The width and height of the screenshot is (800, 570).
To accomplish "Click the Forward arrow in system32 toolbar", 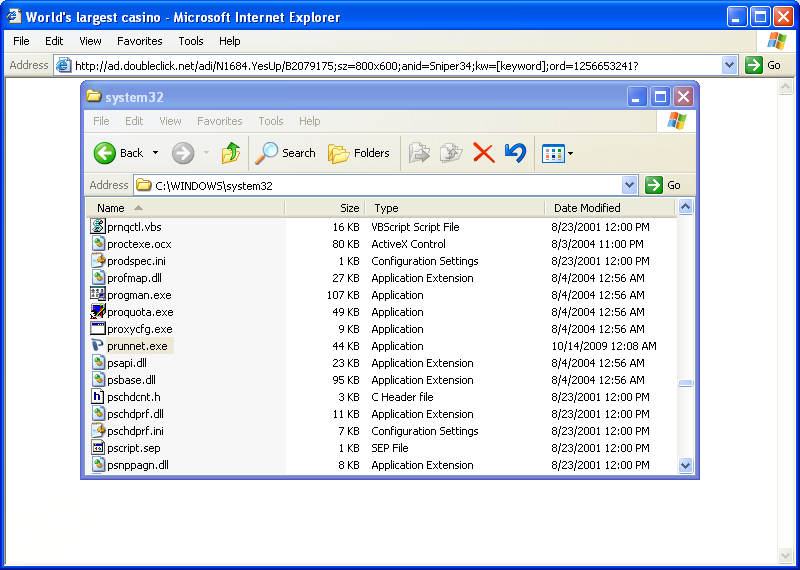I will tap(183, 153).
